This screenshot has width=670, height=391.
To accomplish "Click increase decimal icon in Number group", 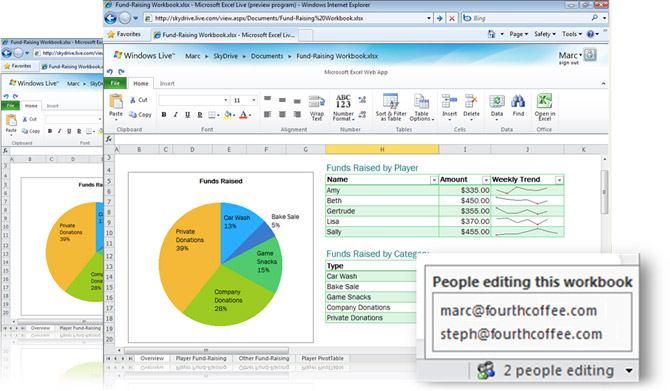I will tap(362, 100).
